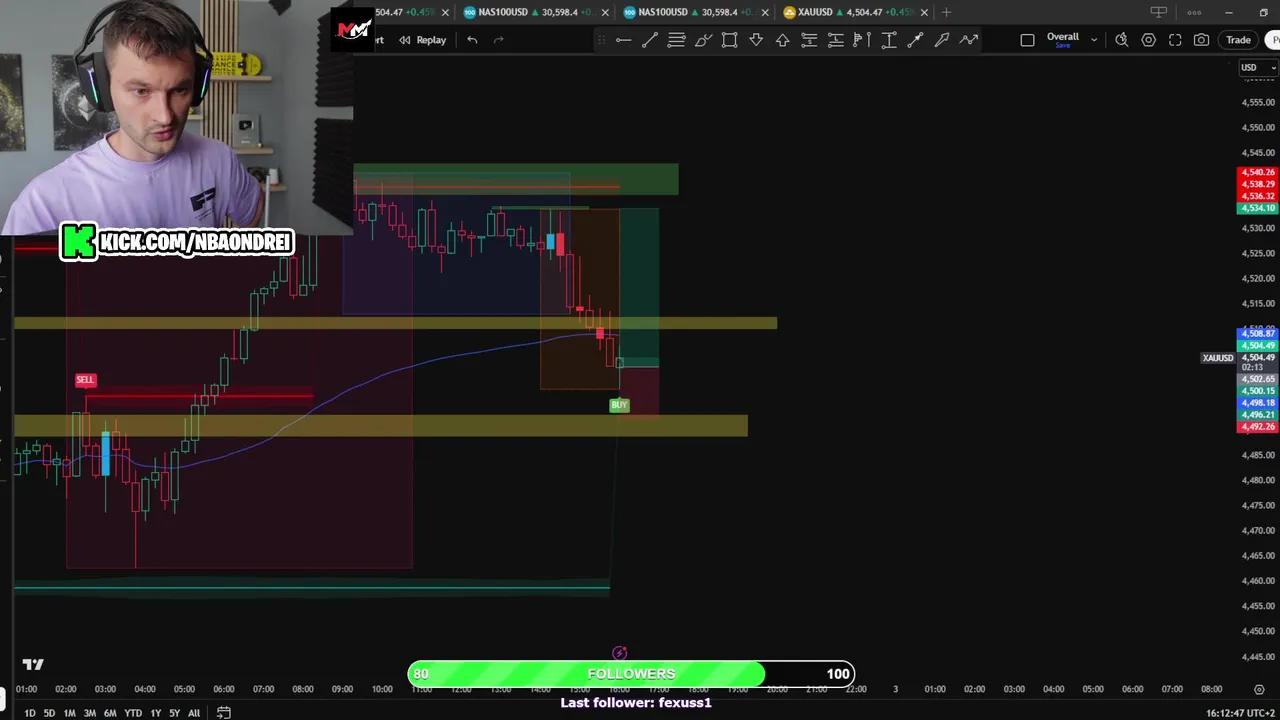The image size is (1280, 720).
Task: Click the green 4,534.10 price label
Action: click(x=1258, y=208)
